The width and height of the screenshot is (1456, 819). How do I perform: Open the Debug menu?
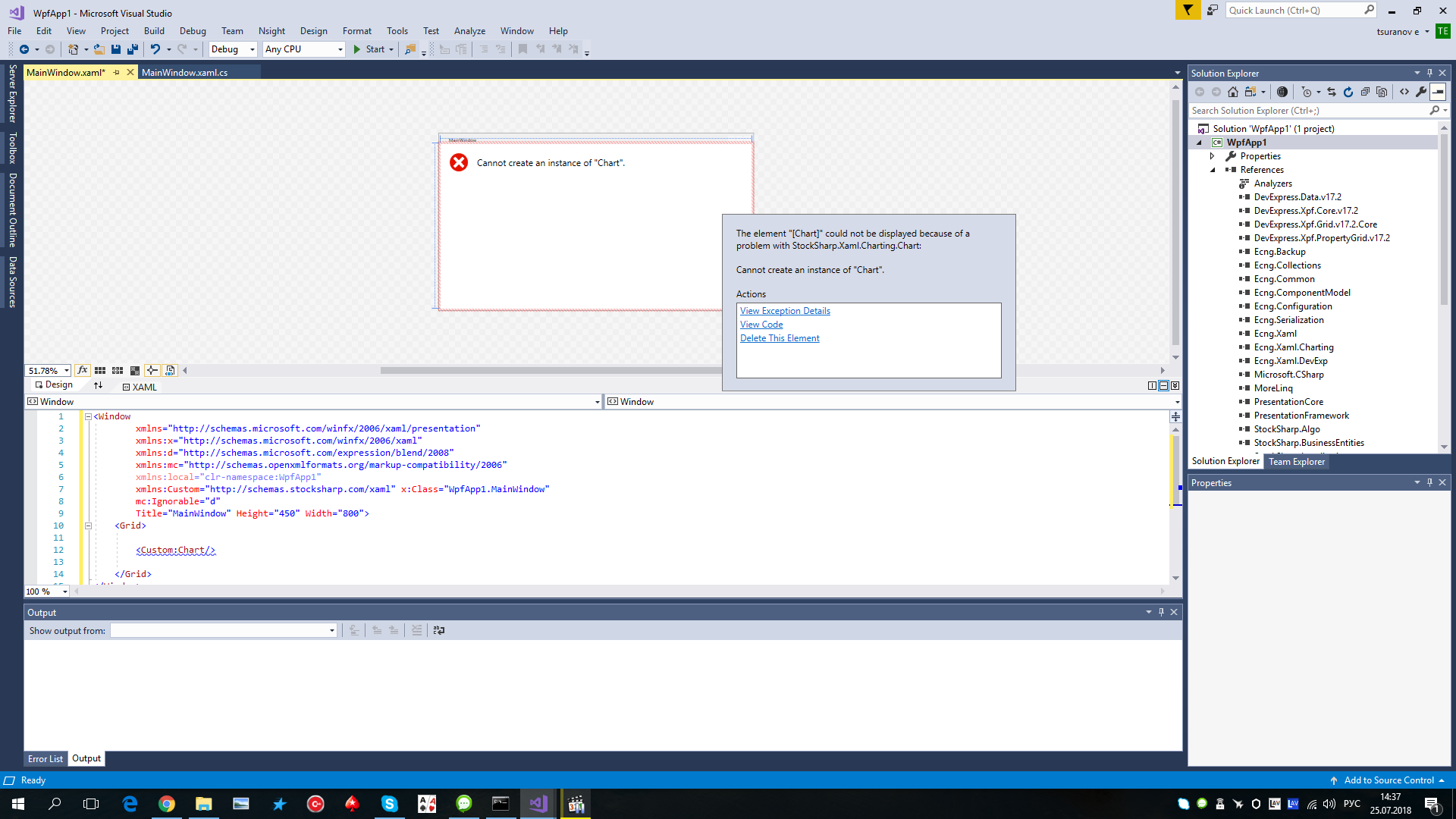(x=193, y=31)
